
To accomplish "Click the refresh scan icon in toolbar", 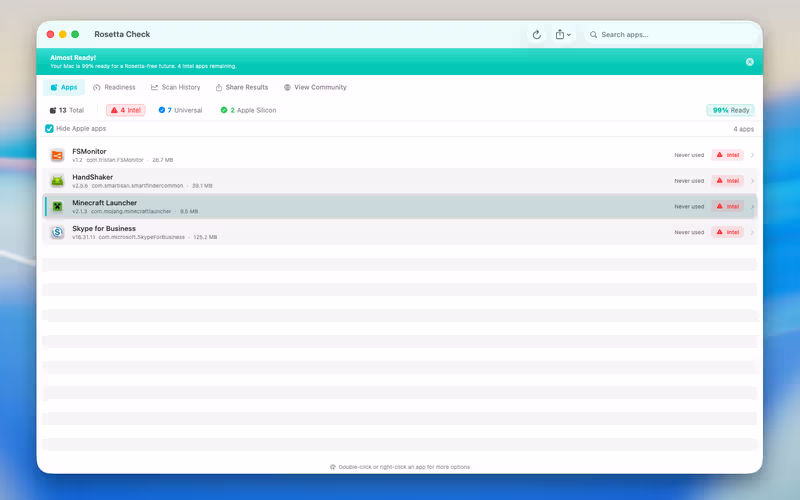I will (536, 35).
